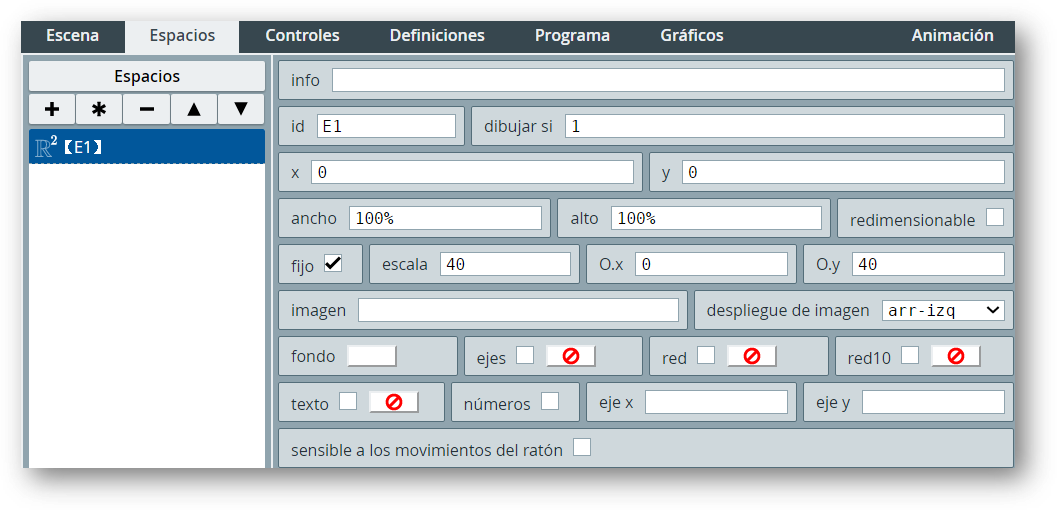Open the ejes color picker button
Image resolution: width=1057 pixels, height=510 pixels.
point(570,356)
